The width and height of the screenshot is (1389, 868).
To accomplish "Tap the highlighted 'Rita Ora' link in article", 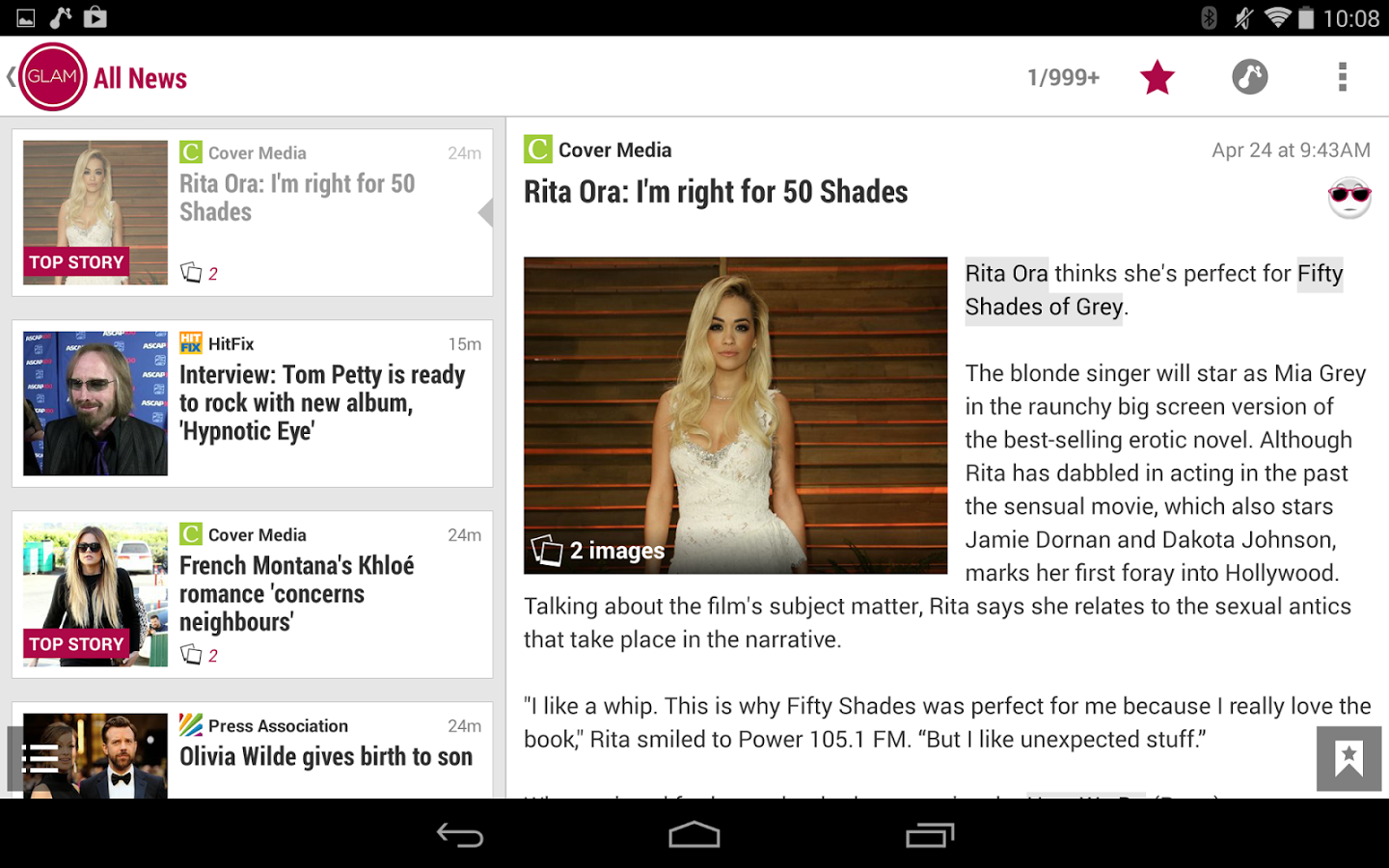I will coord(1006,274).
